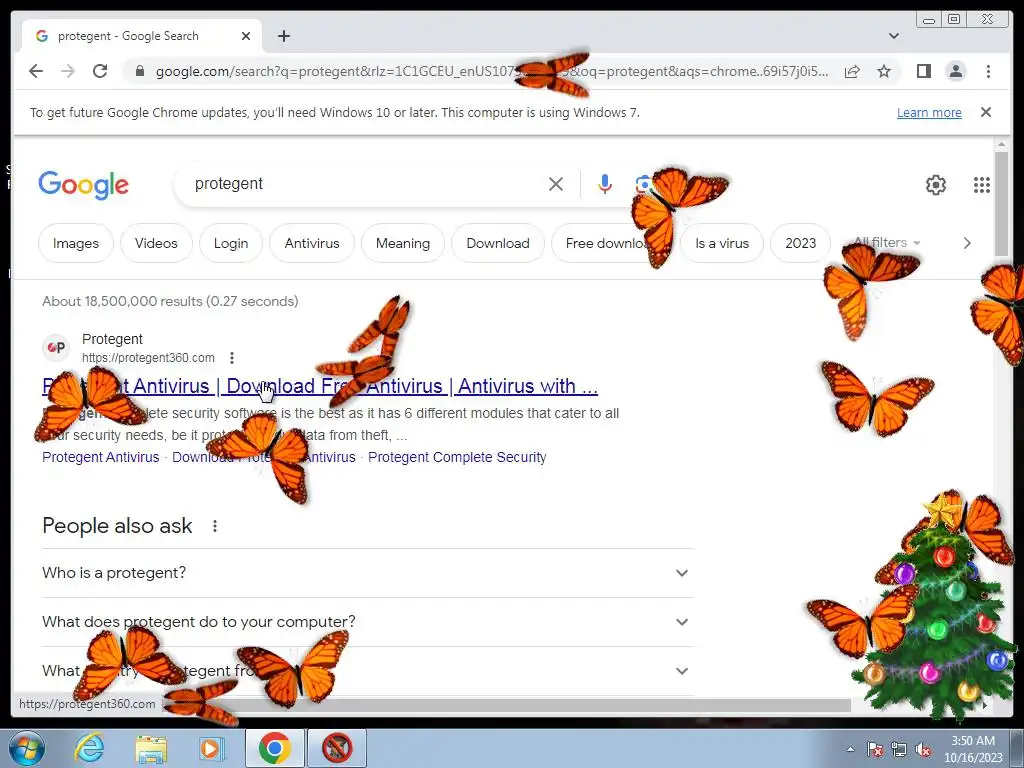This screenshot has height=768, width=1024.
Task: Open options for the protegent360.com result
Action: (x=232, y=358)
